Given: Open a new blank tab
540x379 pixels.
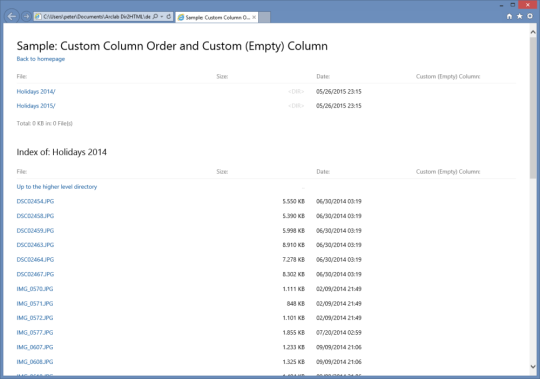Looking at the screenshot, I should click(x=264, y=17).
